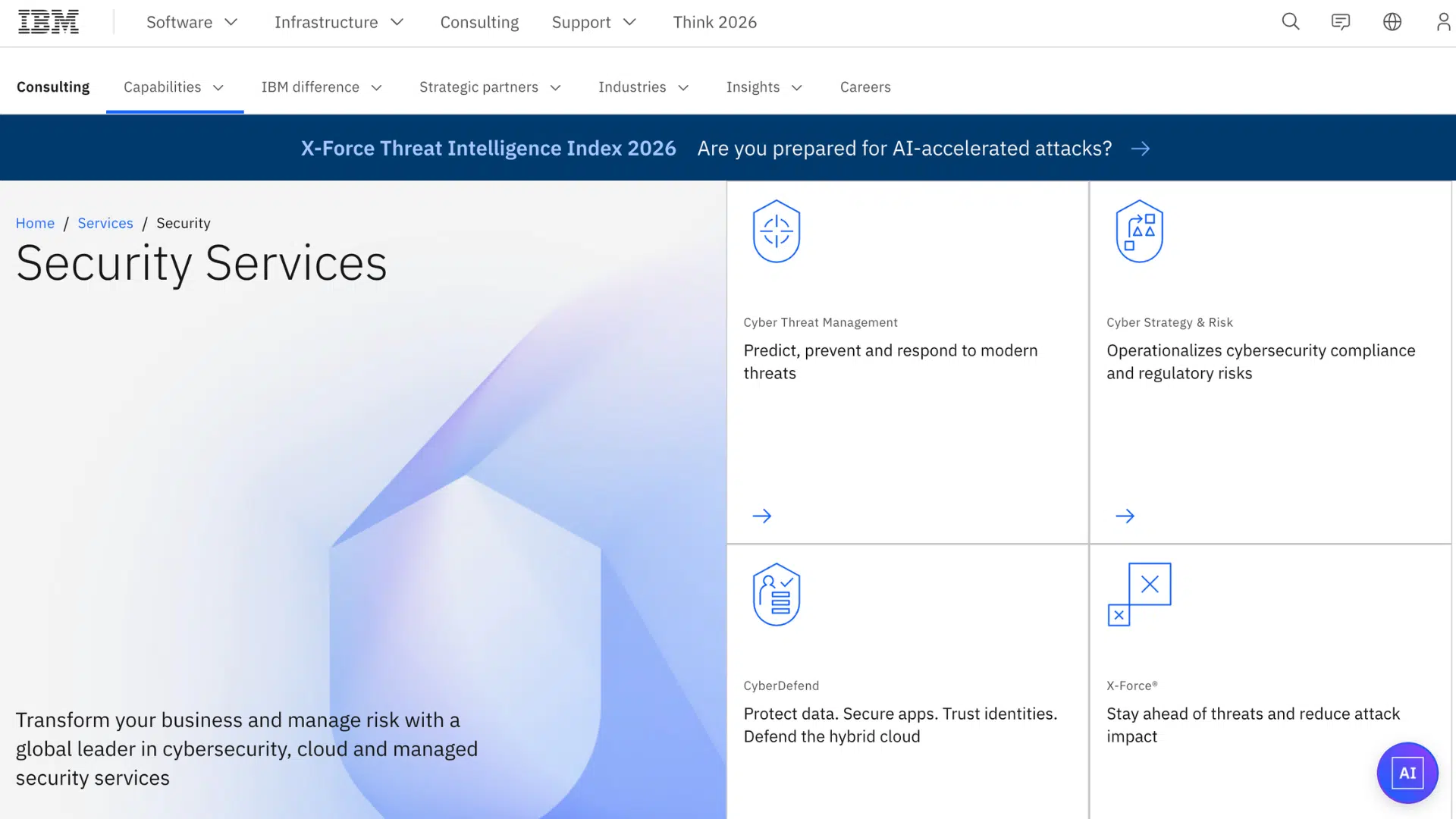The height and width of the screenshot is (819, 1456).
Task: Click the Cyber Threat Management shield icon
Action: pyautogui.click(x=777, y=231)
